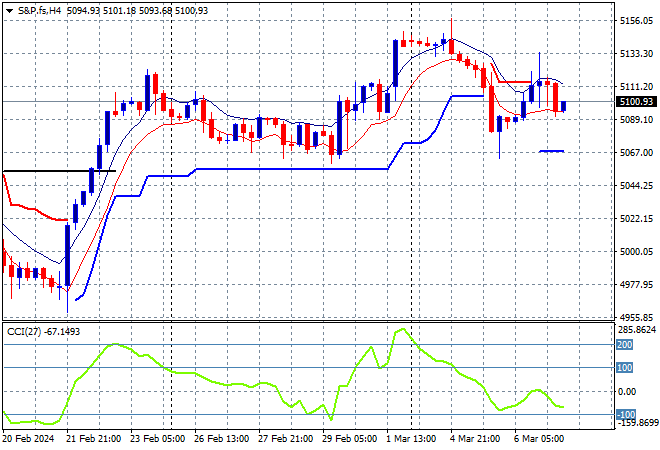Screen dimensions: 660x450
Task: Click the short blue dash near 5067
Action: 551,151
